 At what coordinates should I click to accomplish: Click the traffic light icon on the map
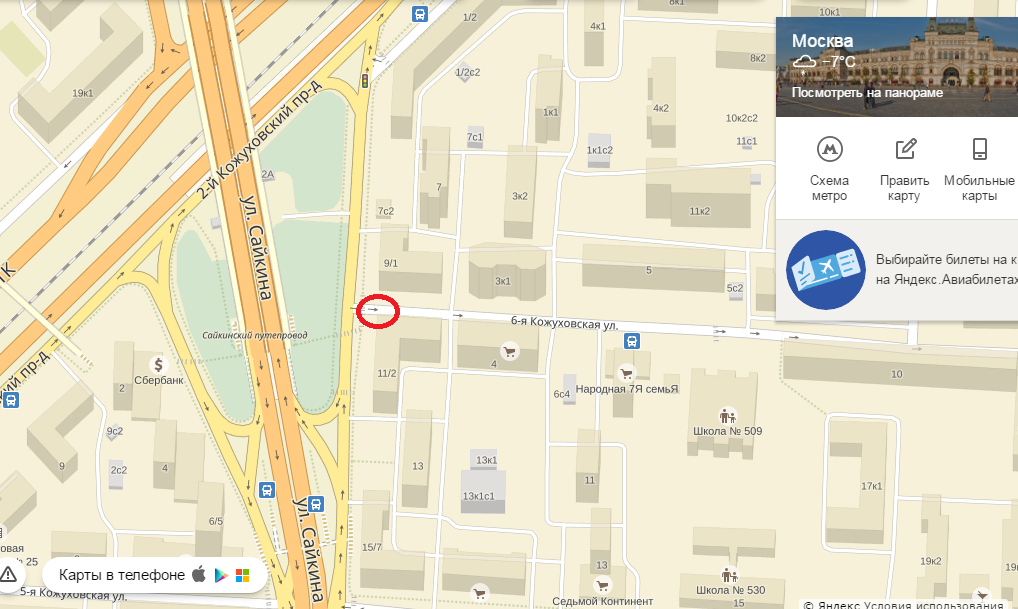(365, 81)
